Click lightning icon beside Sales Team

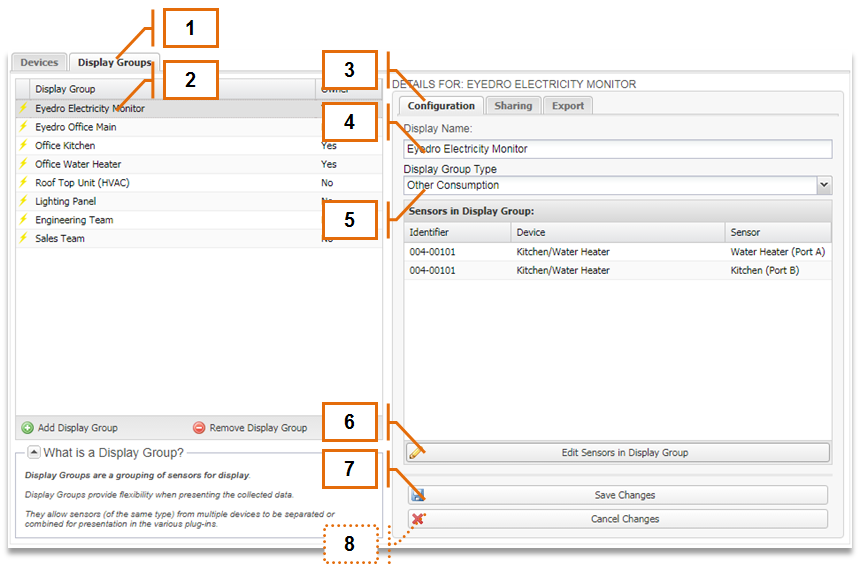pos(23,238)
